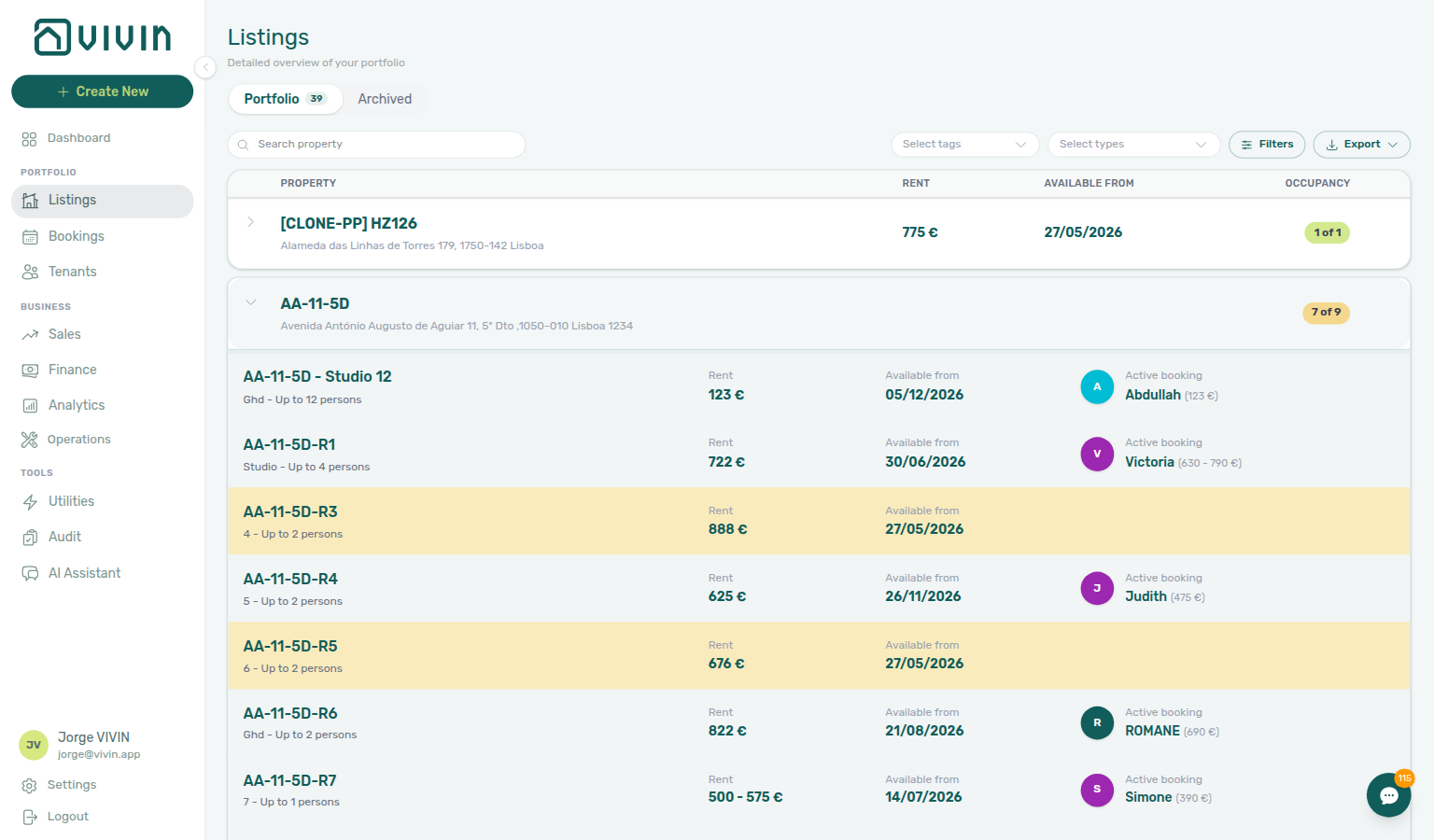Click the OCCUPANCY column header
The image size is (1434, 840).
(1317, 184)
